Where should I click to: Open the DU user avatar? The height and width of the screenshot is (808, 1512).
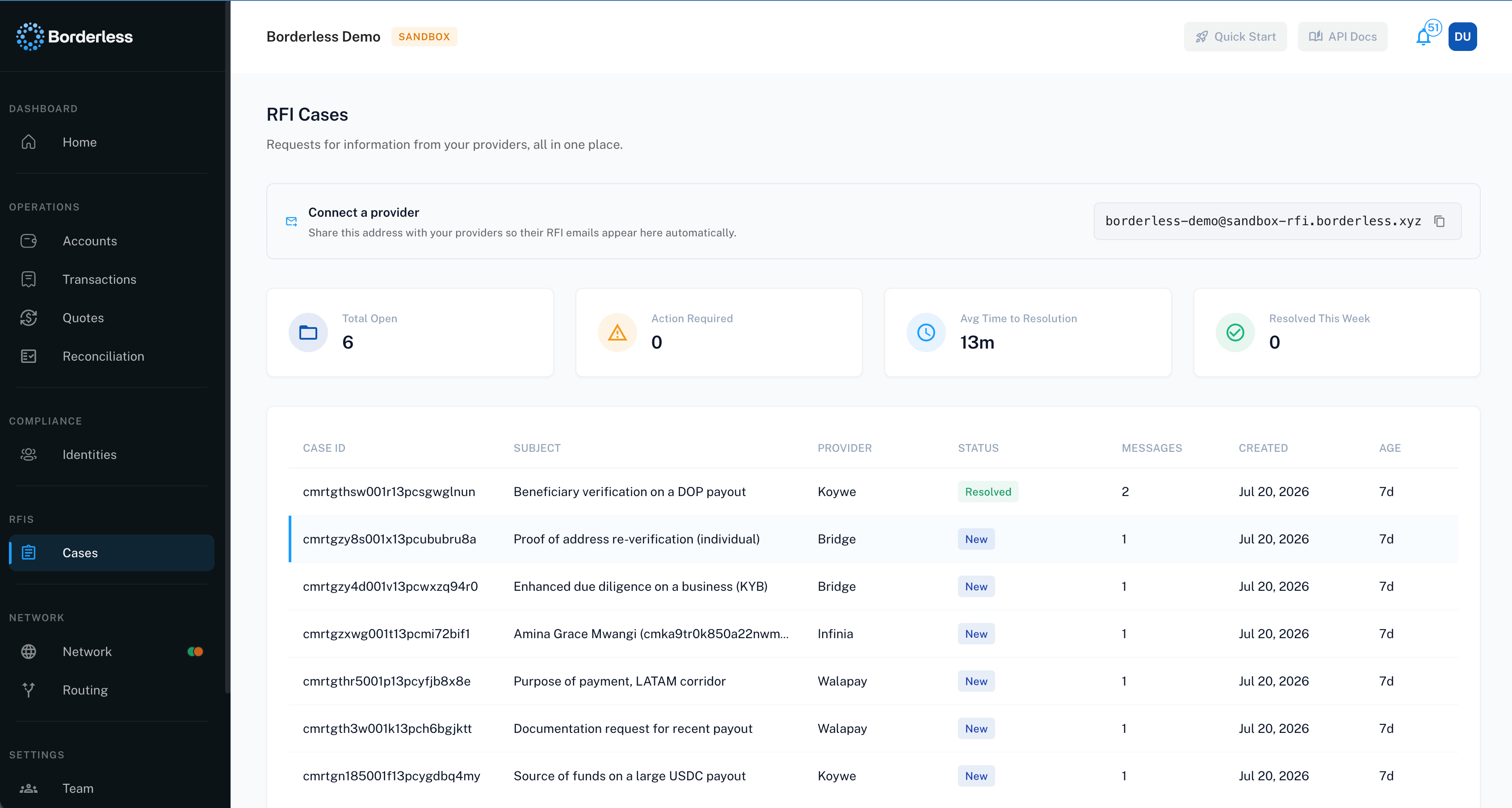pyautogui.click(x=1463, y=36)
